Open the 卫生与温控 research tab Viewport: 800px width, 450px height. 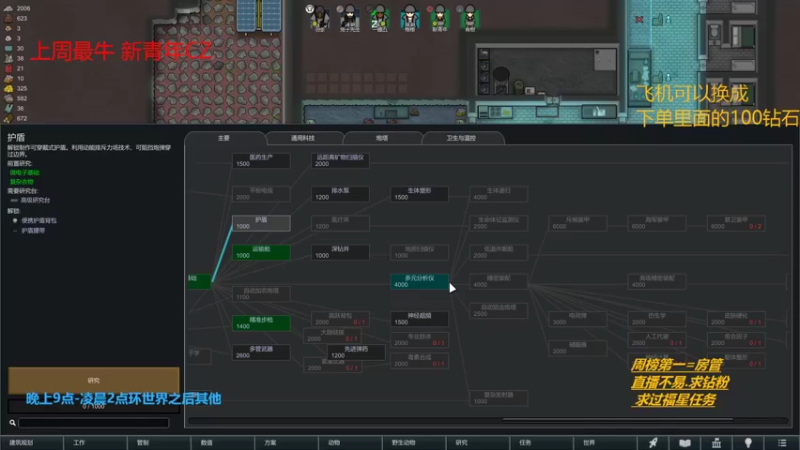point(462,138)
